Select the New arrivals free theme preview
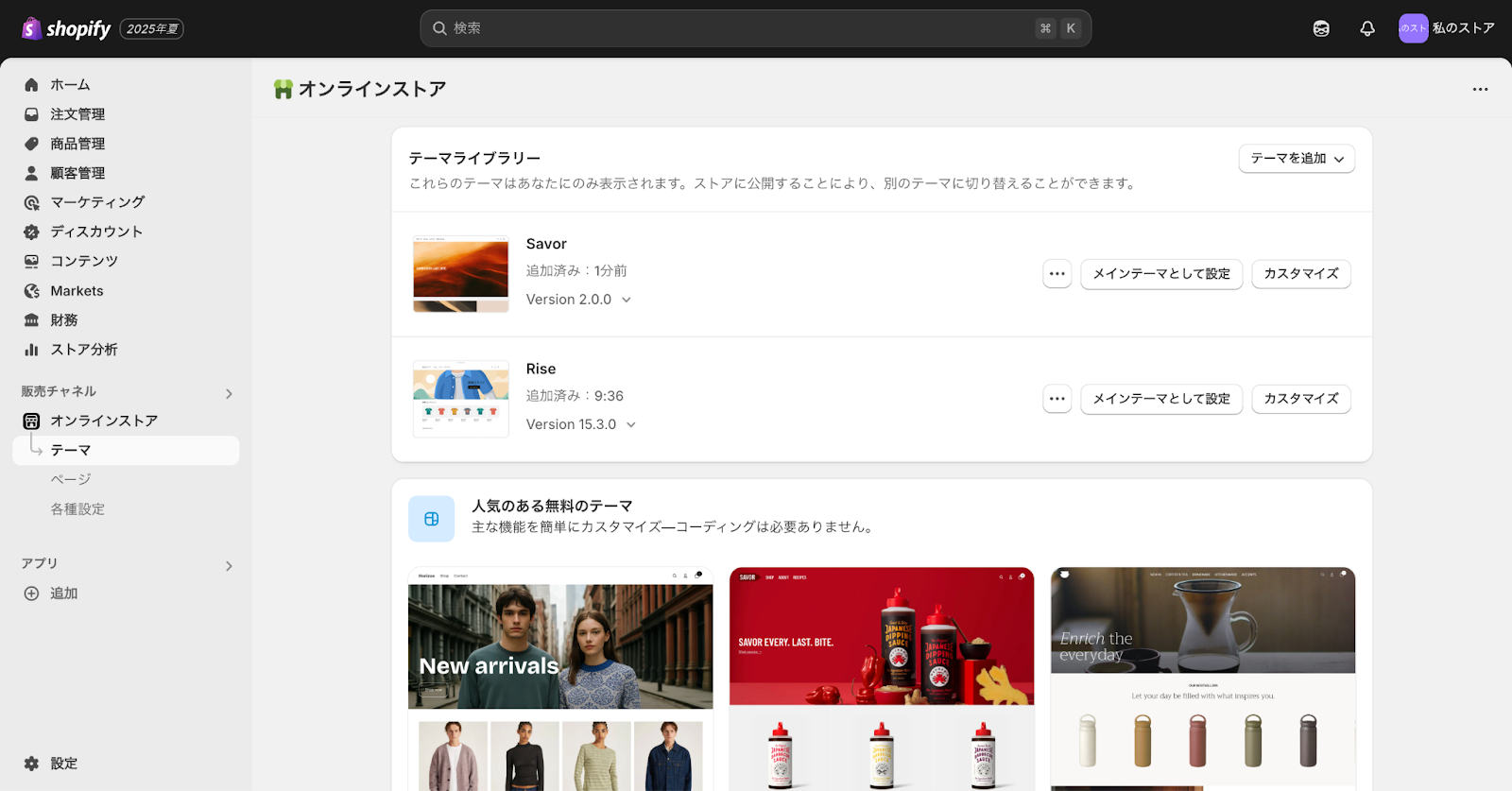This screenshot has width=1512, height=791. [560, 679]
